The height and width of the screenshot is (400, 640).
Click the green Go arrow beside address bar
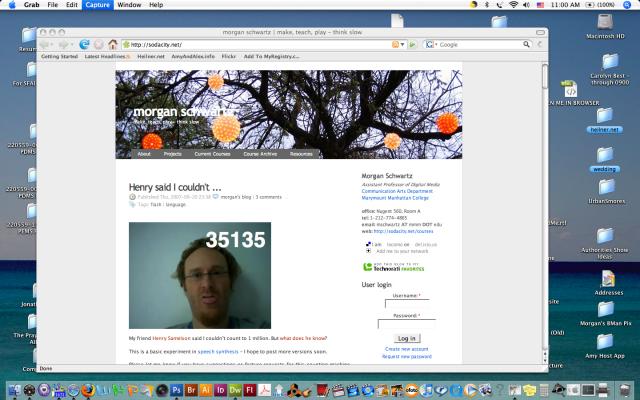pos(413,44)
